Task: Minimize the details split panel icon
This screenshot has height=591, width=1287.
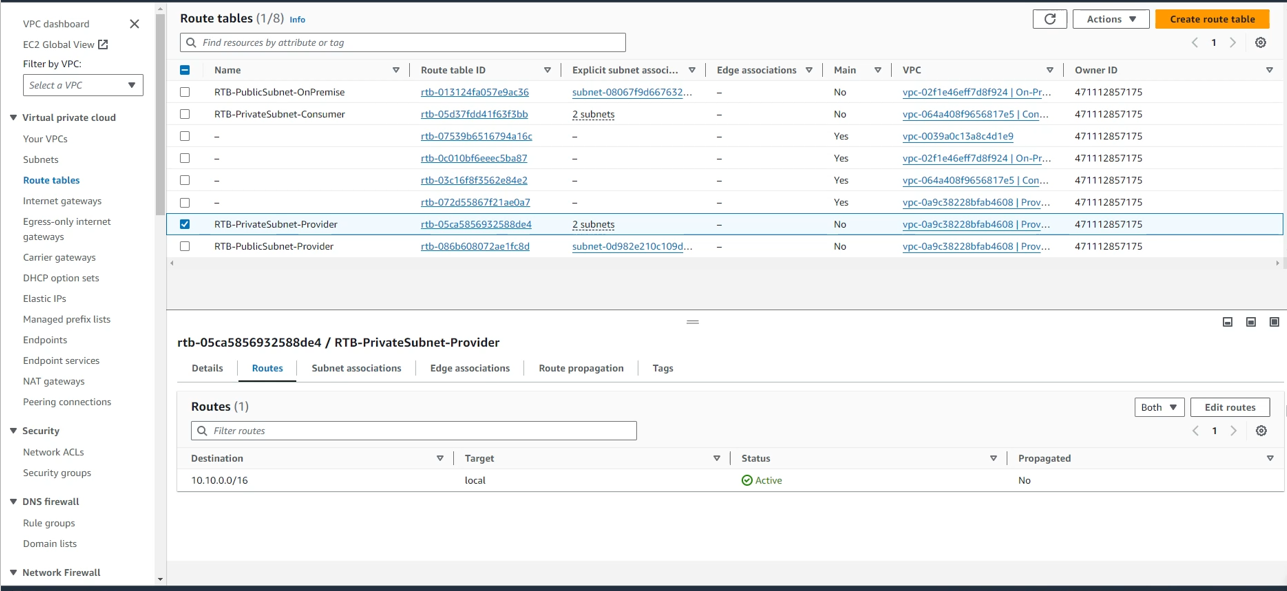Action: 1227,322
